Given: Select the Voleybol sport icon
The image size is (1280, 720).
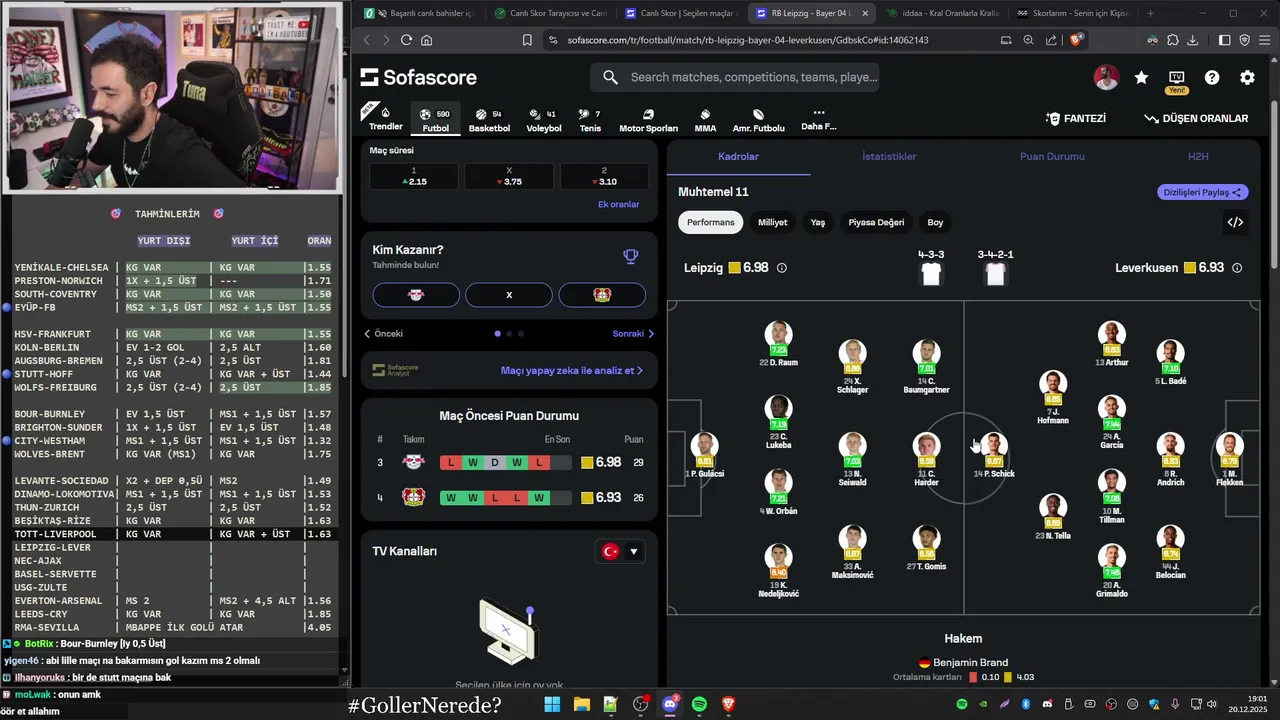Looking at the screenshot, I should click(x=544, y=120).
